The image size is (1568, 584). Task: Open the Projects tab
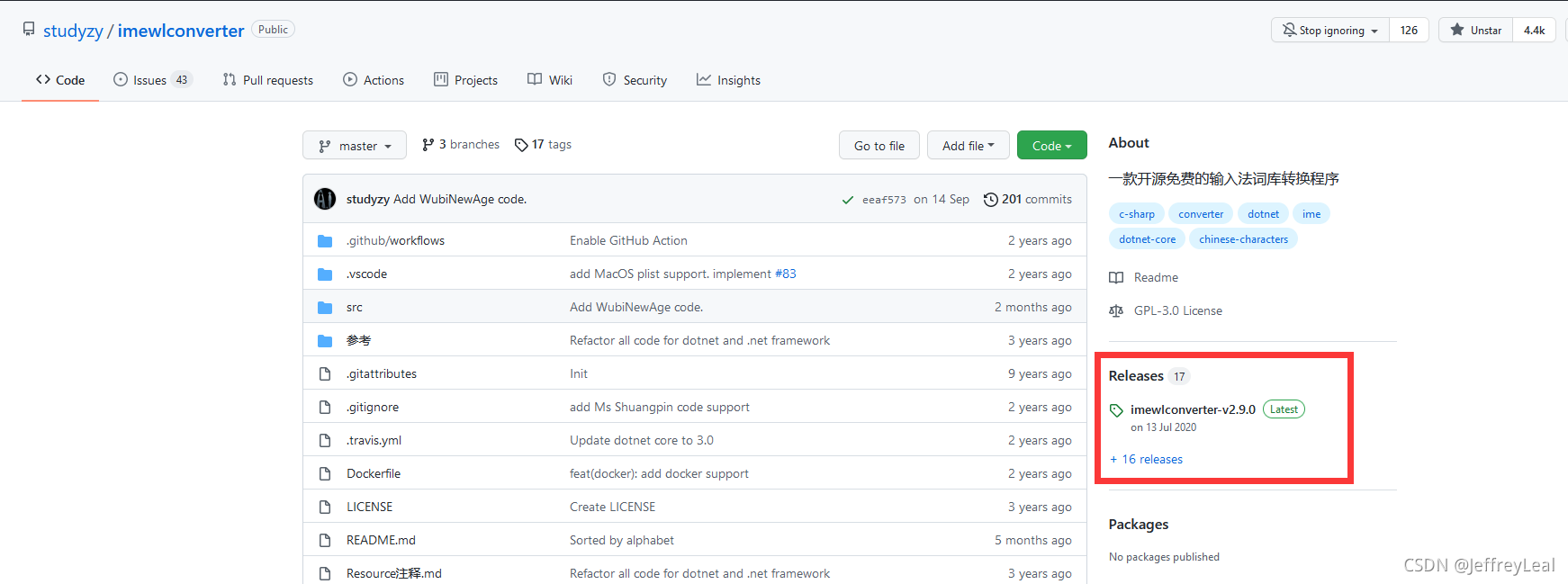pyautogui.click(x=465, y=80)
